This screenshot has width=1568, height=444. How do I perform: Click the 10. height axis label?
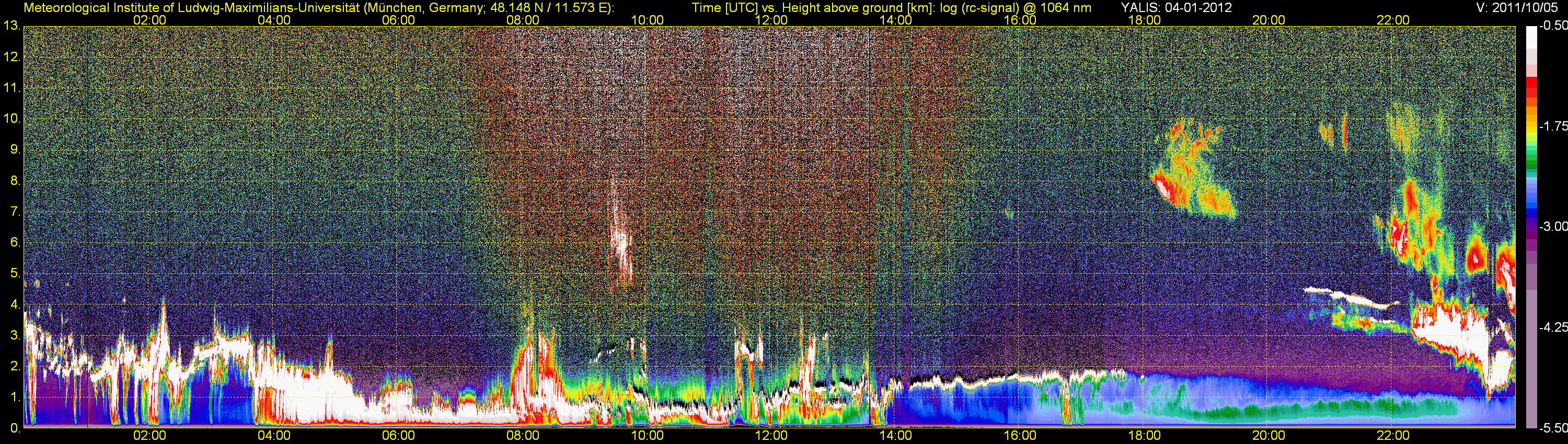[12, 119]
